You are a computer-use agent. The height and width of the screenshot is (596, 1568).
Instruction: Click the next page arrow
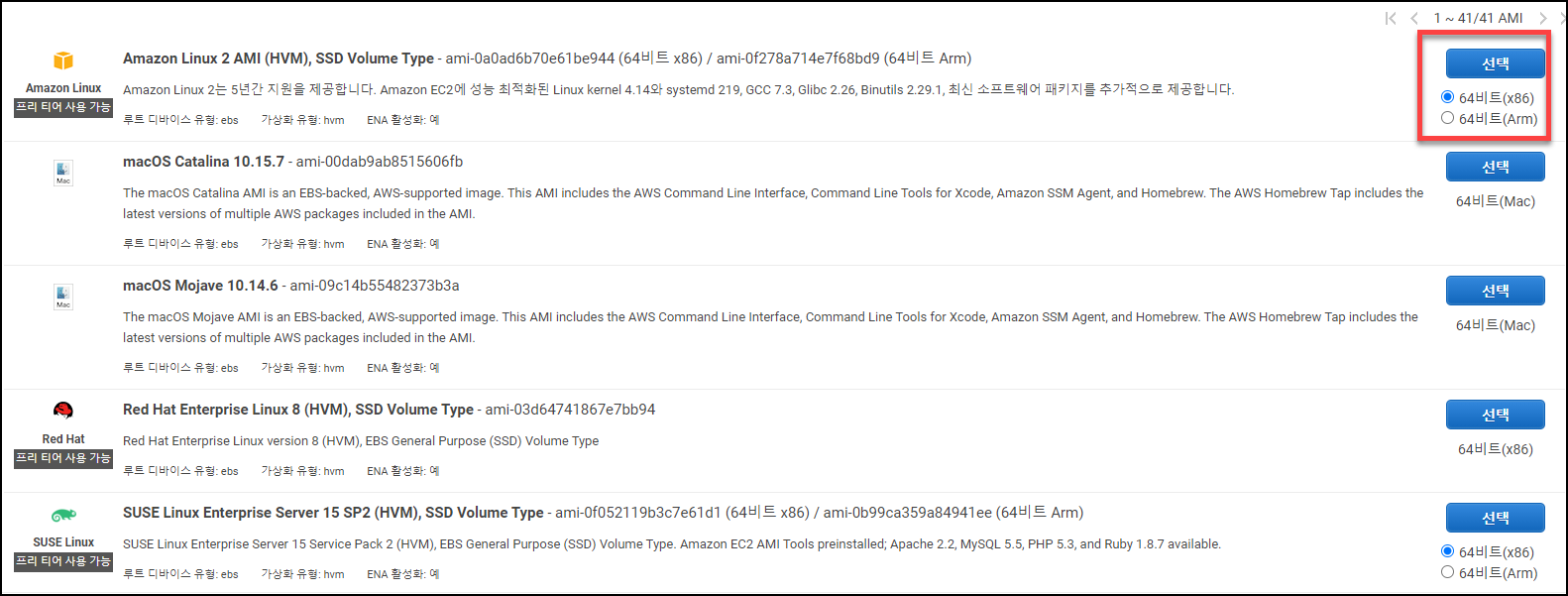click(1542, 18)
